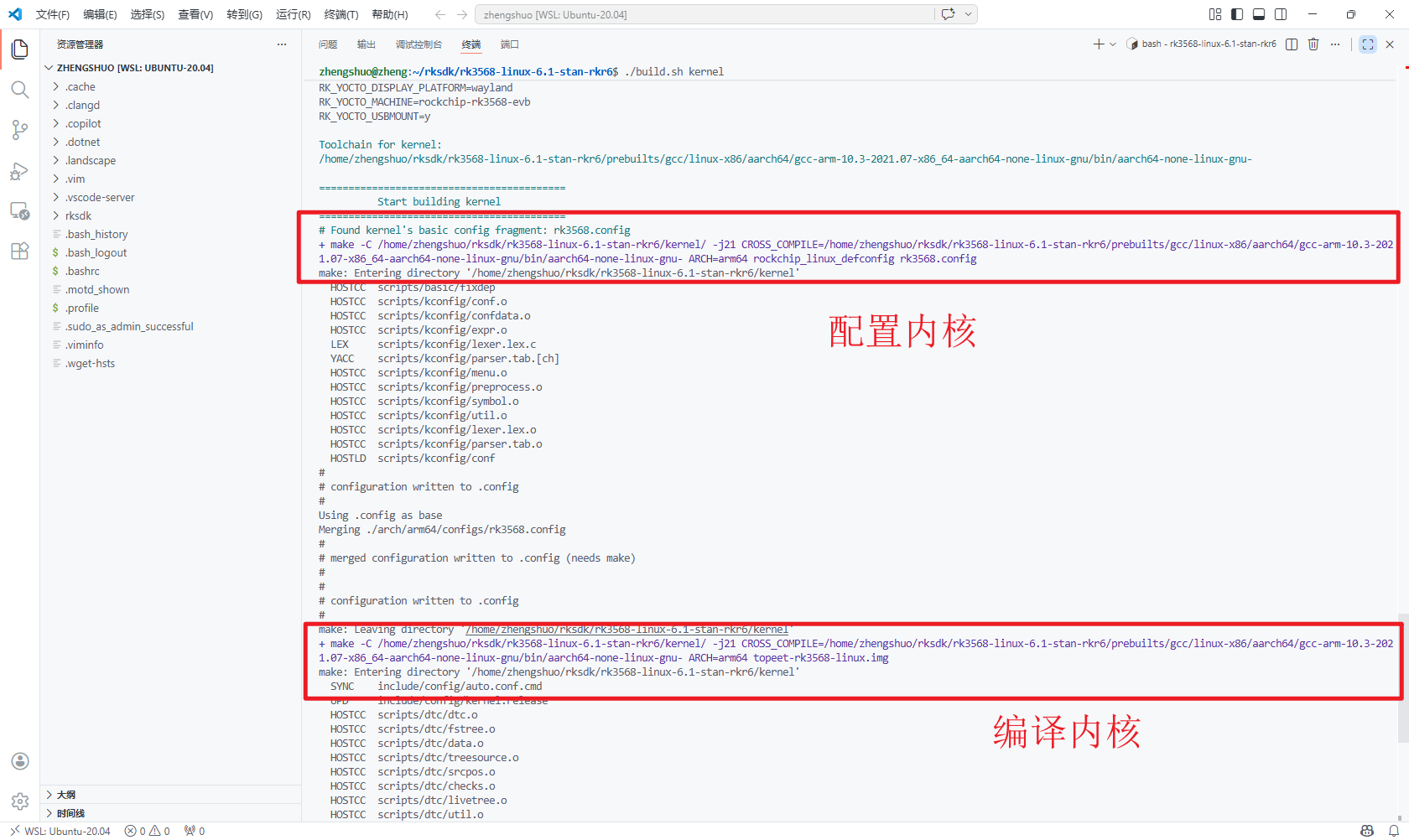Open the .wget-hsts file
Viewport: 1409px width, 840px height.
pos(171,363)
